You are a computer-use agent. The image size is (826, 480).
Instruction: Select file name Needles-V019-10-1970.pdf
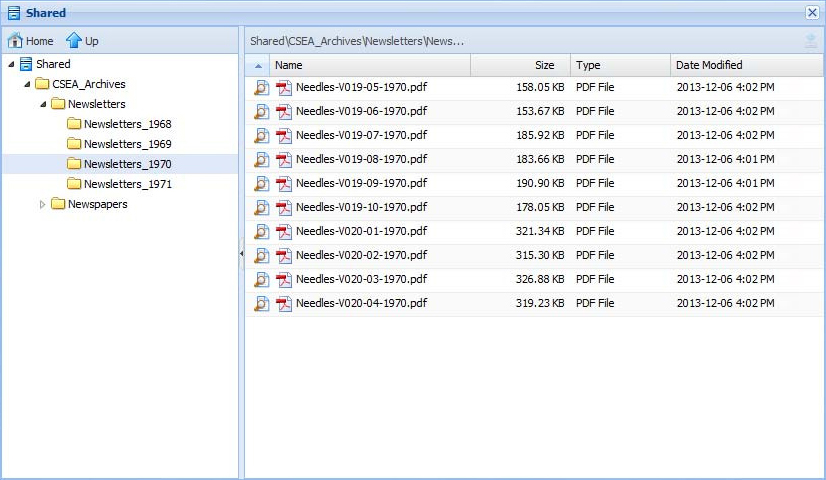(361, 207)
